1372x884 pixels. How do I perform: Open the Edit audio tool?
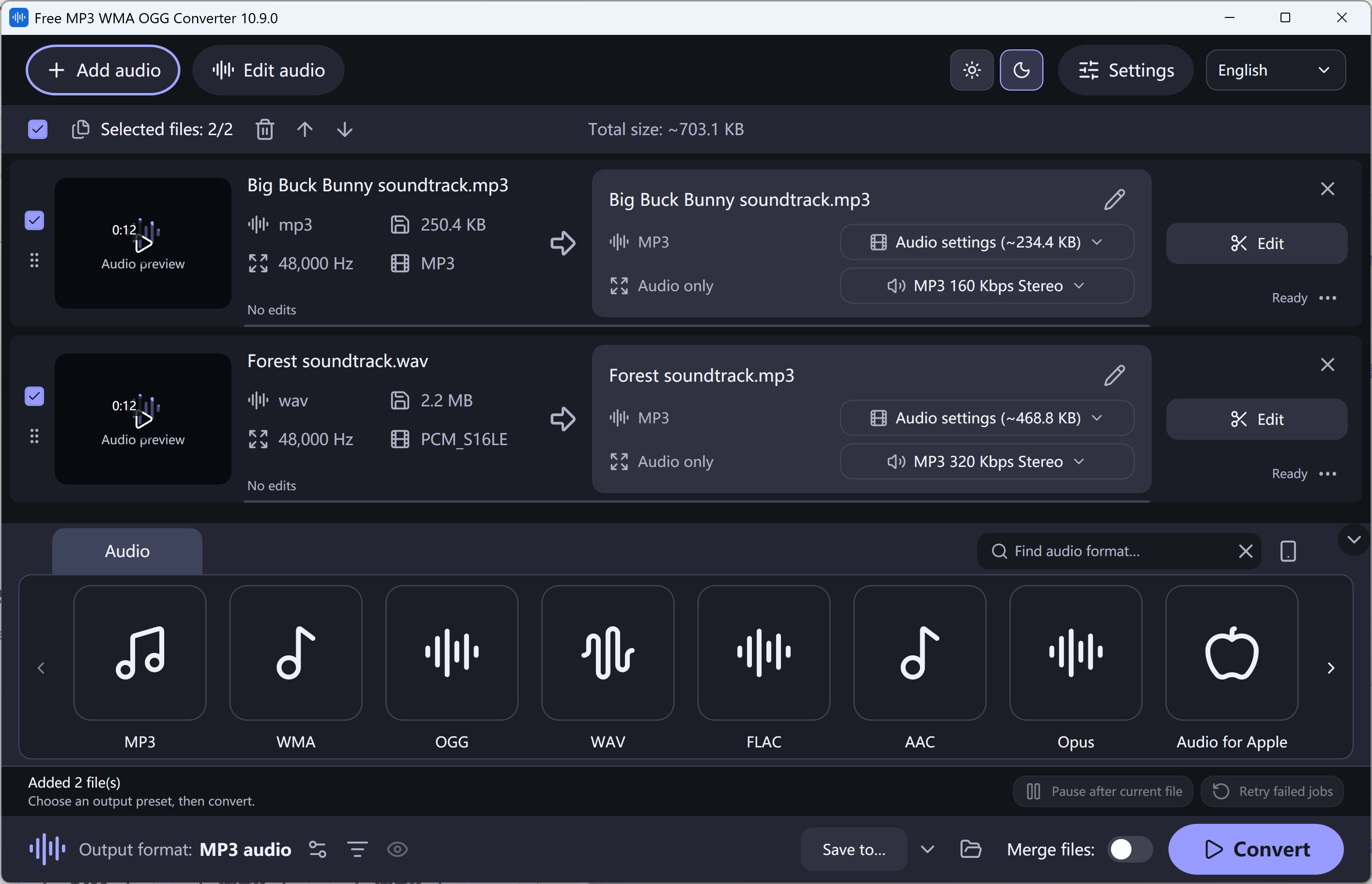pyautogui.click(x=268, y=70)
